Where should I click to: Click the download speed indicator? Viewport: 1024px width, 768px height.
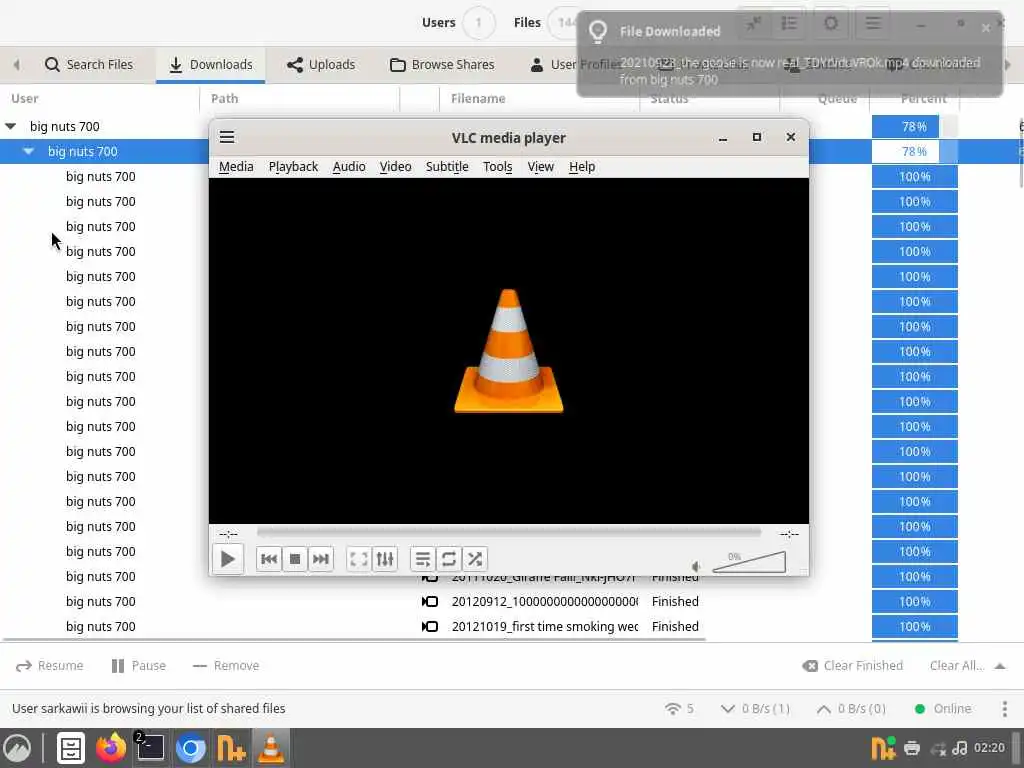tap(755, 709)
